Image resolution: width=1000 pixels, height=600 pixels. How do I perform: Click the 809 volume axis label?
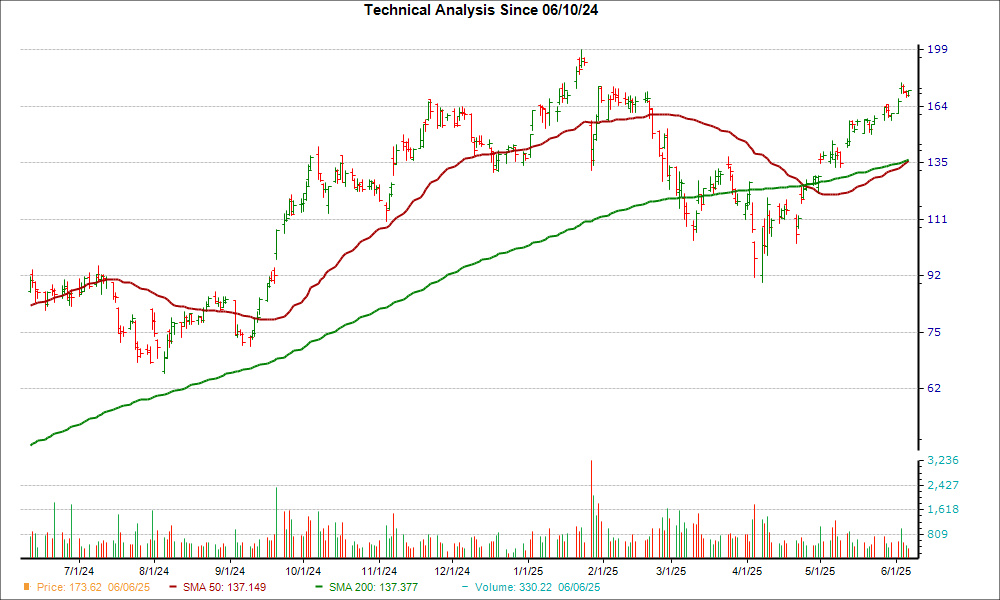(938, 534)
